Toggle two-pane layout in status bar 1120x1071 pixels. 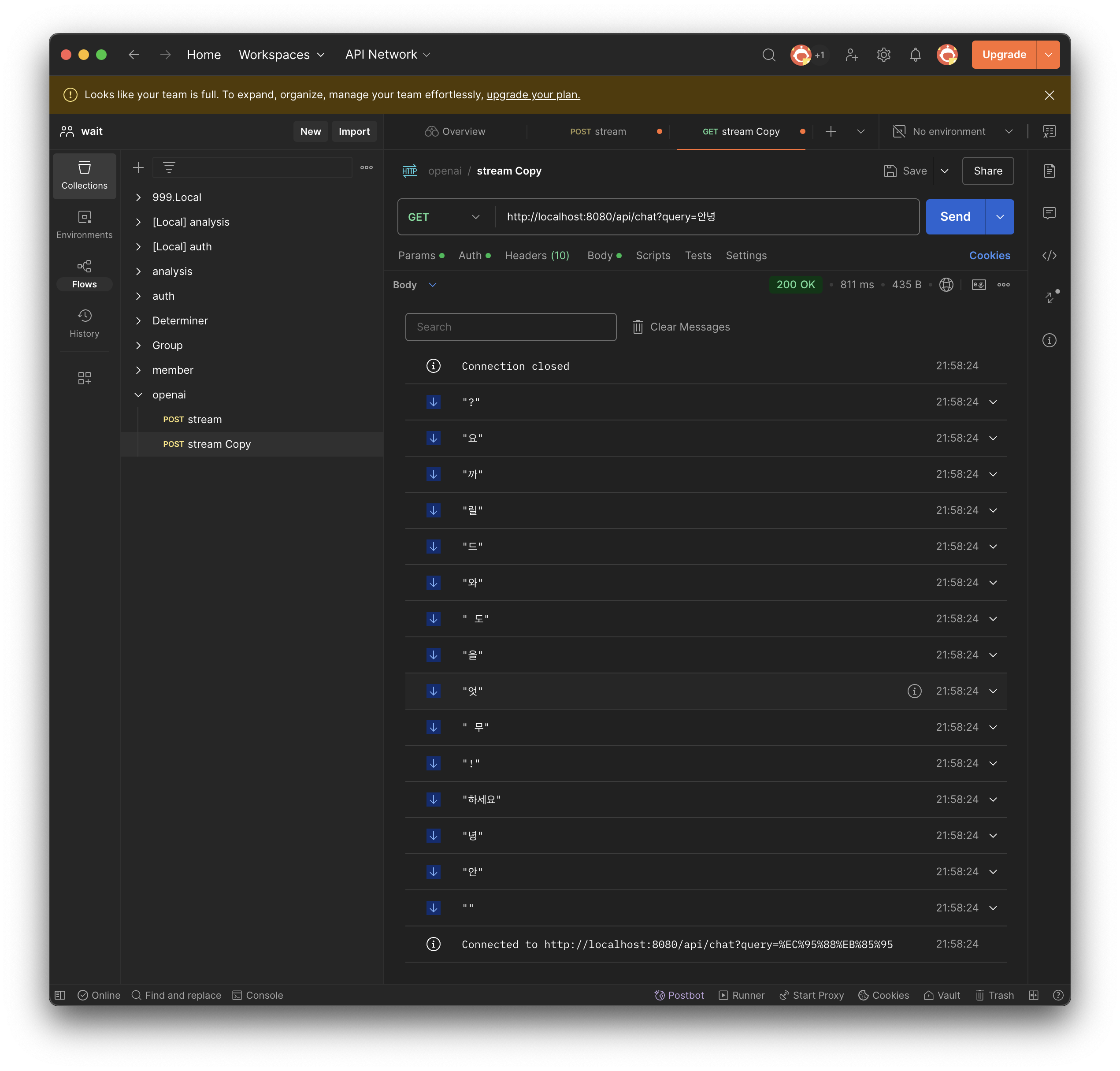(1033, 995)
